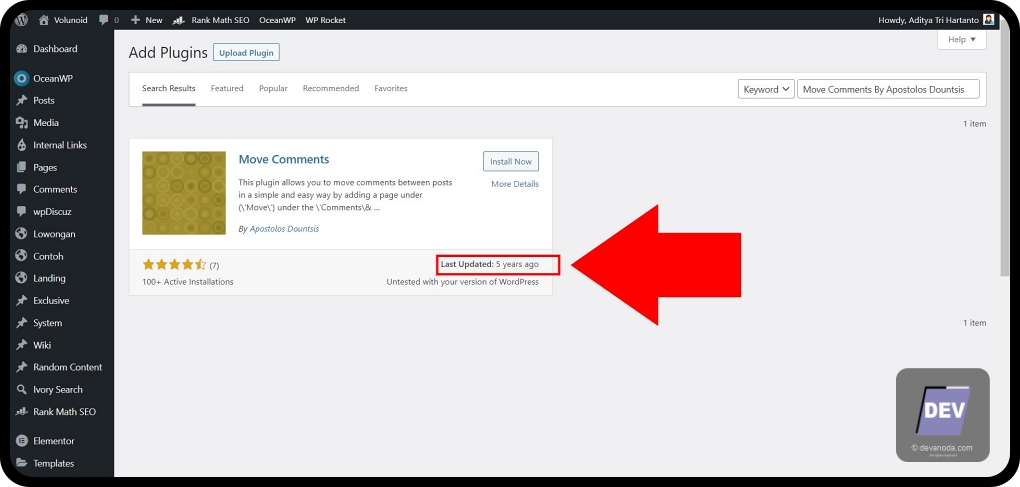Click the Elementor icon in sidebar
The image size is (1020, 487).
click(22, 441)
